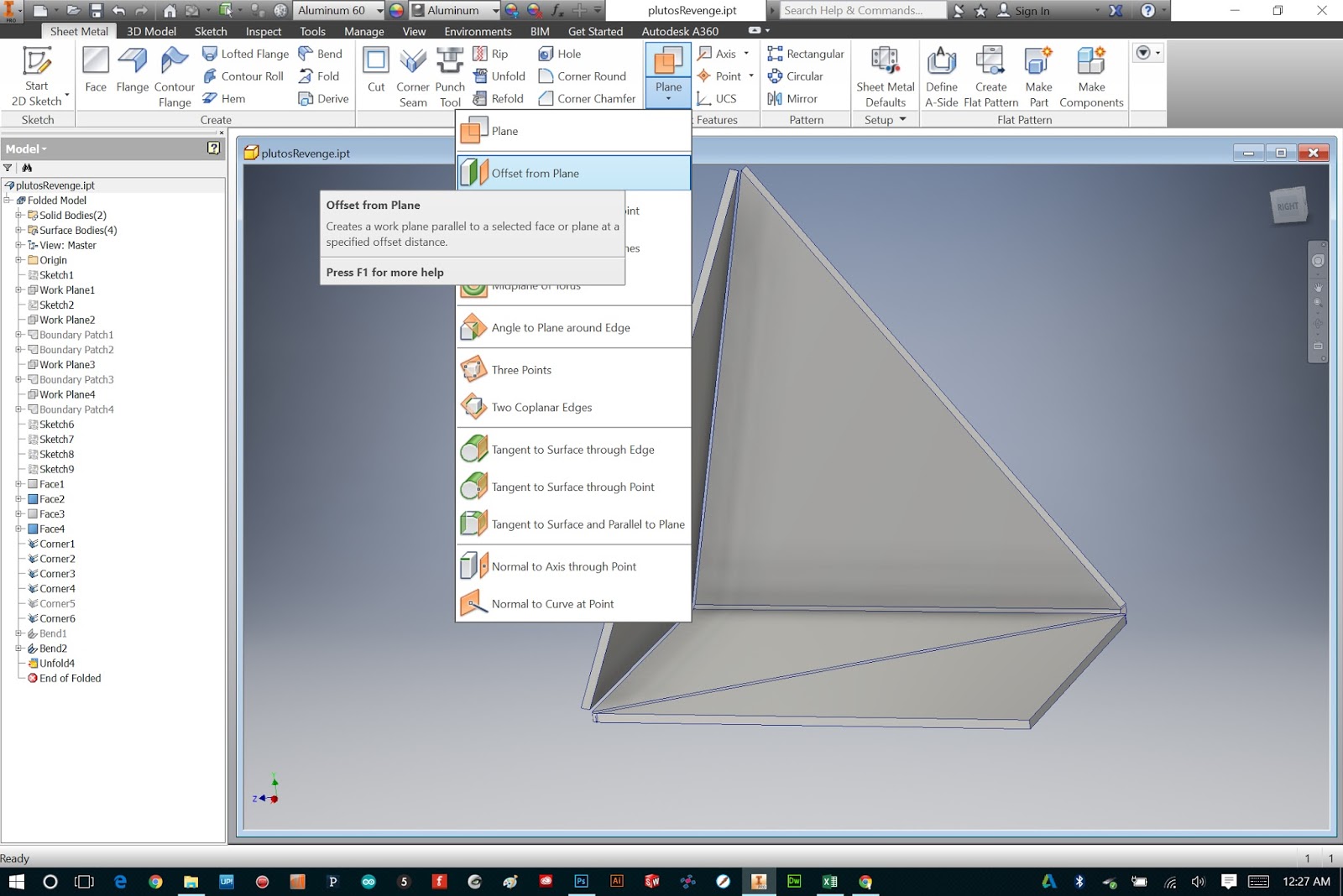Click the Search Help & Commands field

pyautogui.click(x=862, y=10)
